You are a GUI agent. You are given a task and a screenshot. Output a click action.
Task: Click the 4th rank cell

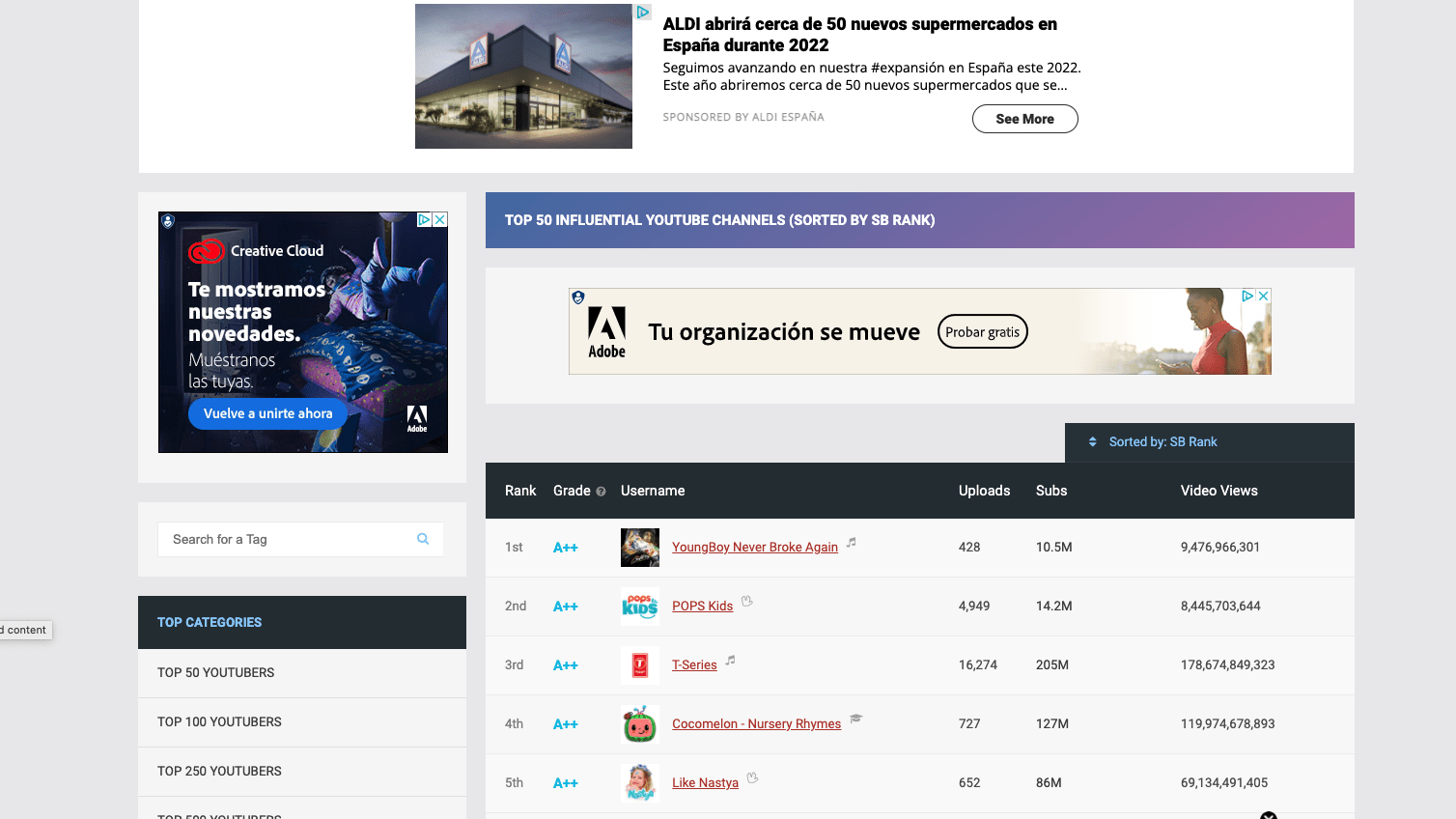(x=515, y=724)
